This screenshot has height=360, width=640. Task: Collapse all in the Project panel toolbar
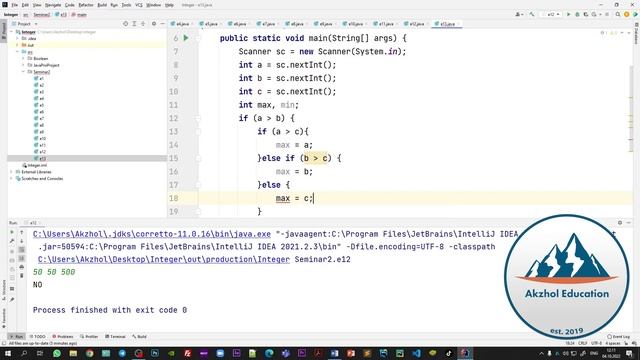143,24
